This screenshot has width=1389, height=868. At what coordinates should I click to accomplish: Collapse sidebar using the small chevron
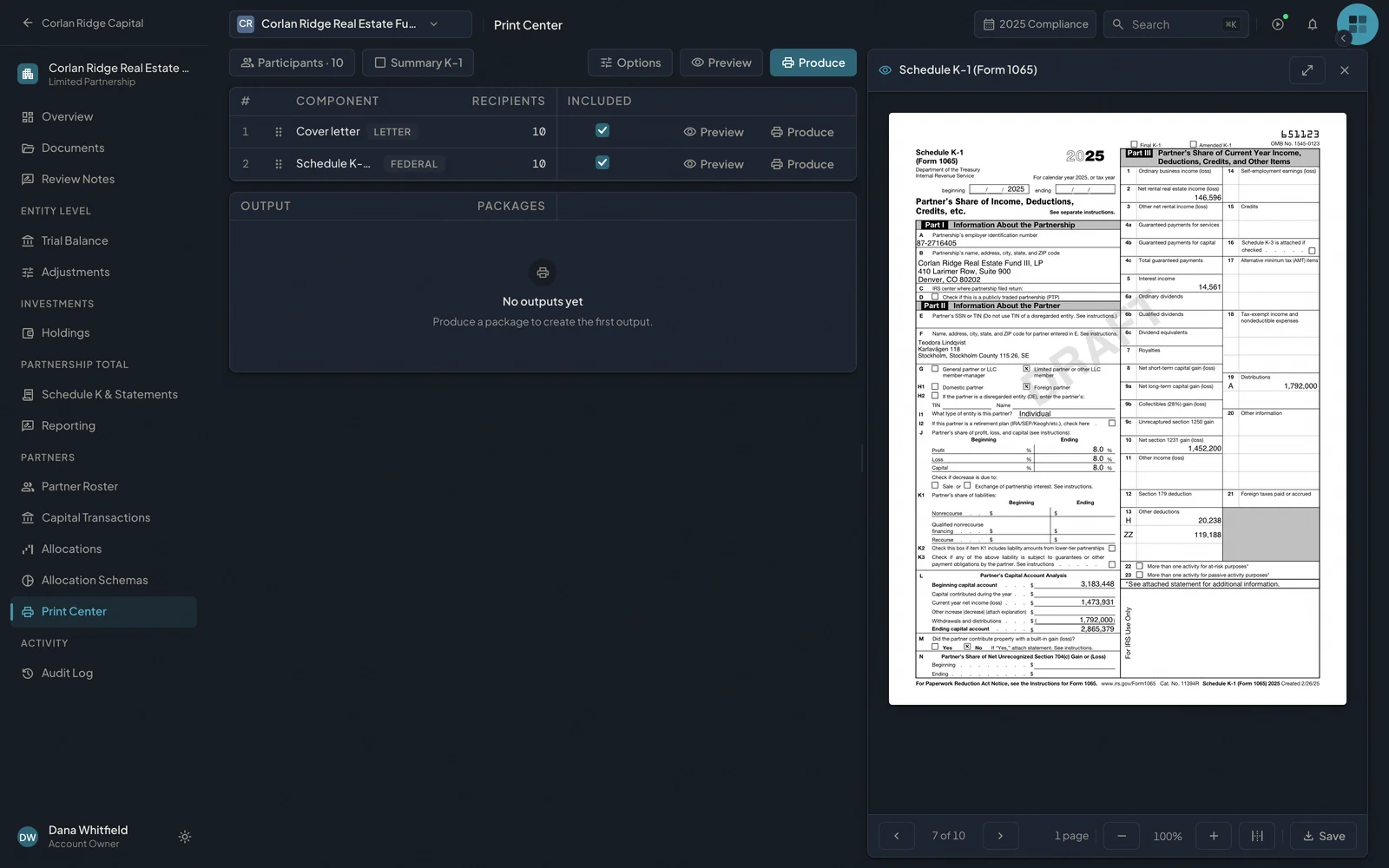tap(1343, 38)
